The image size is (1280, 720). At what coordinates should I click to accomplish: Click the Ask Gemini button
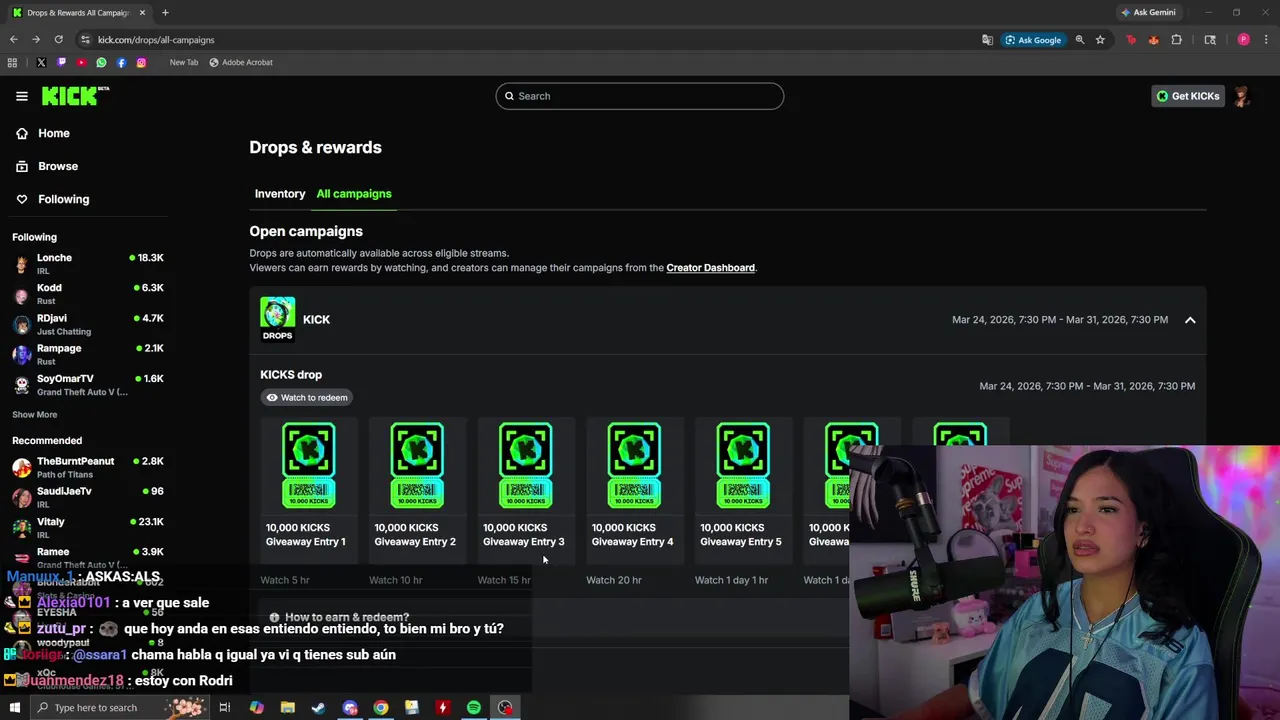pos(1148,12)
